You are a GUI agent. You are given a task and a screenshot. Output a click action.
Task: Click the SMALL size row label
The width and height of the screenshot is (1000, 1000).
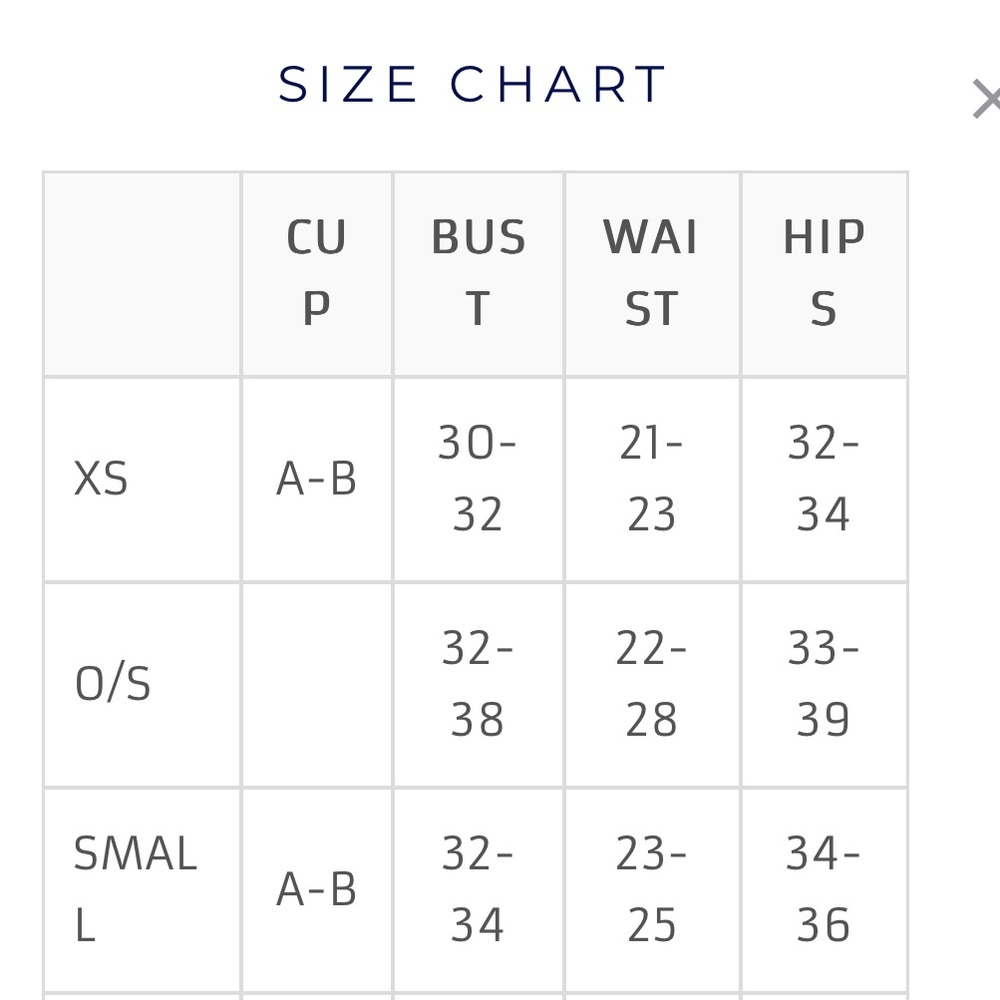[134, 889]
